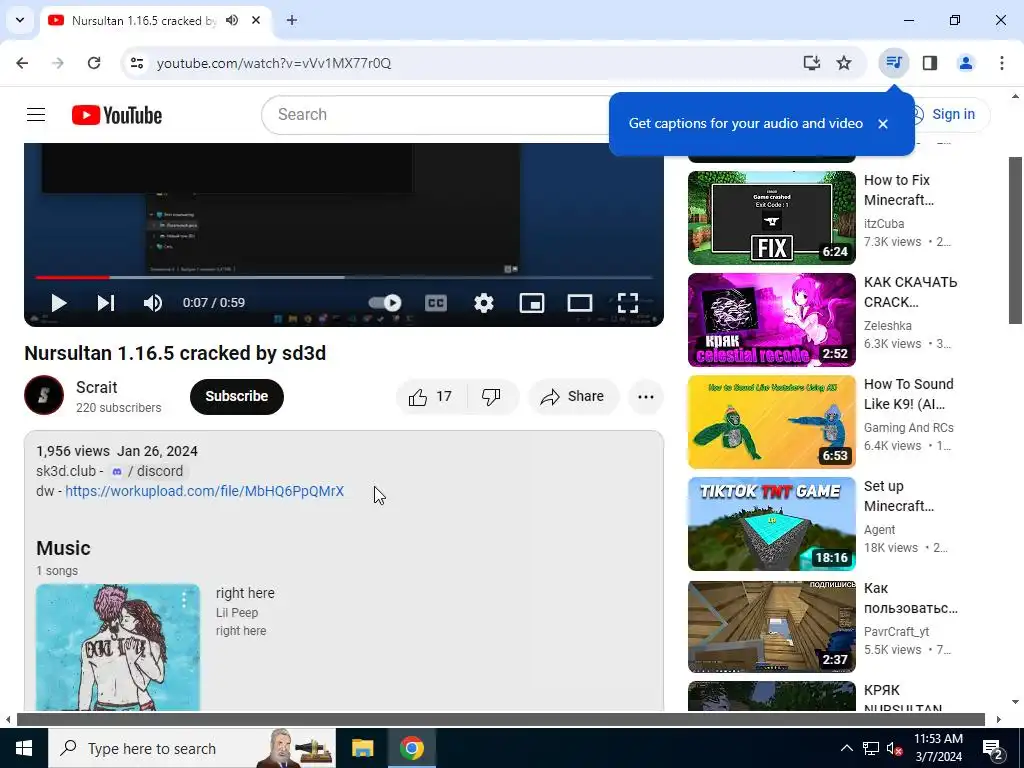This screenshot has width=1024, height=768.
Task: Share this video
Action: [x=573, y=396]
